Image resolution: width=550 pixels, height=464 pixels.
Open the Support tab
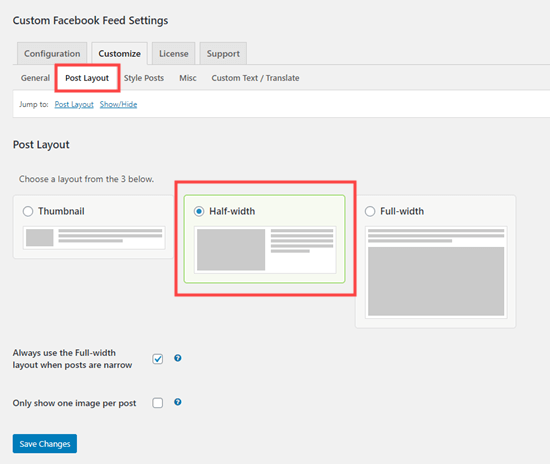pos(223,53)
